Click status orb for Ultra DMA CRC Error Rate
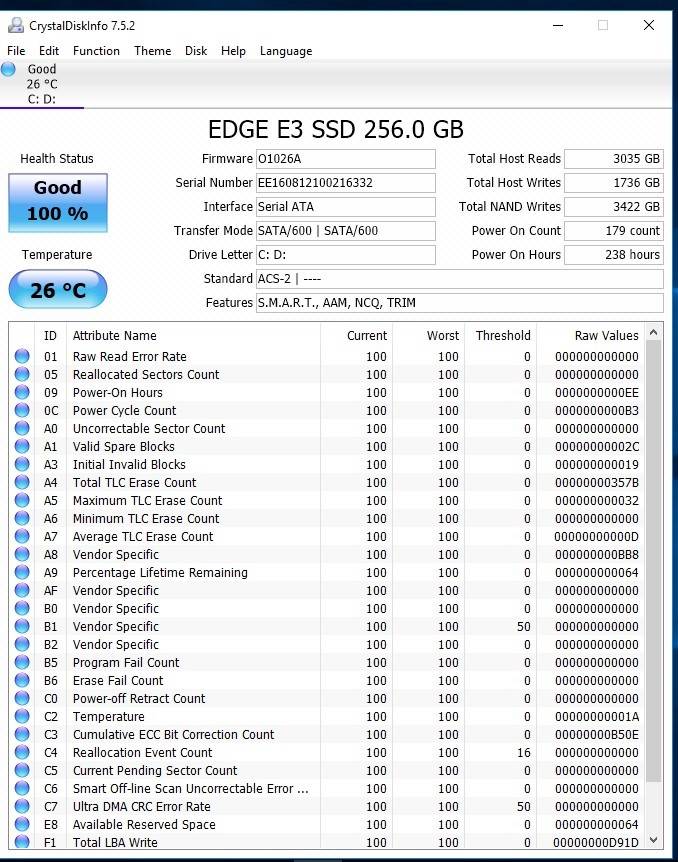The height and width of the screenshot is (862, 678). [x=22, y=806]
